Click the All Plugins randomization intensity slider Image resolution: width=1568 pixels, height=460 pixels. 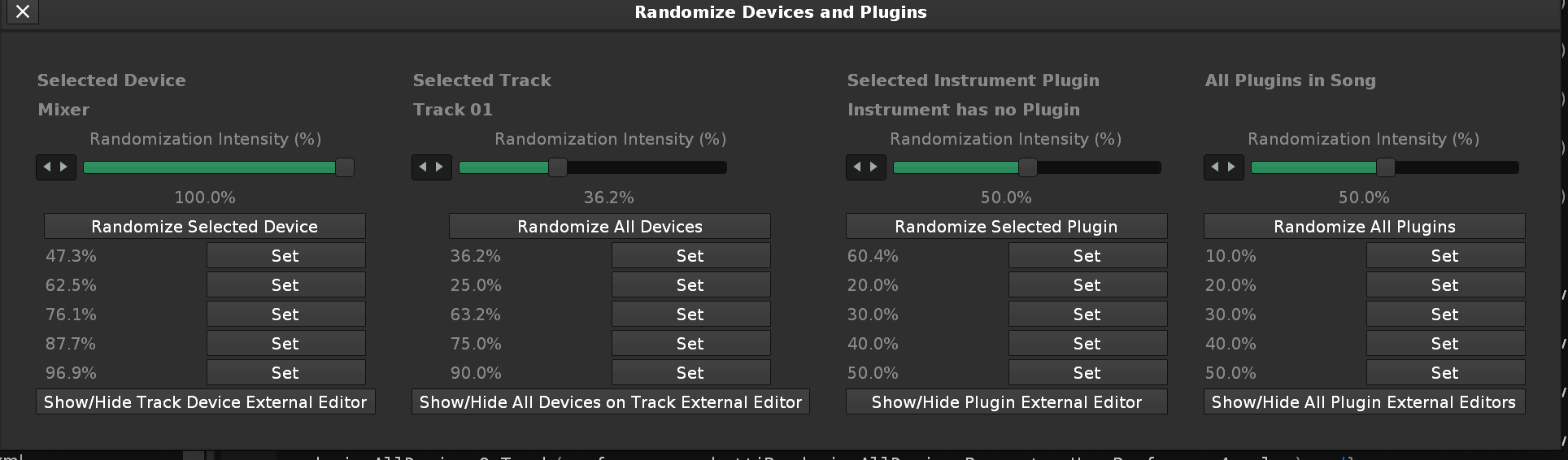(x=1385, y=167)
